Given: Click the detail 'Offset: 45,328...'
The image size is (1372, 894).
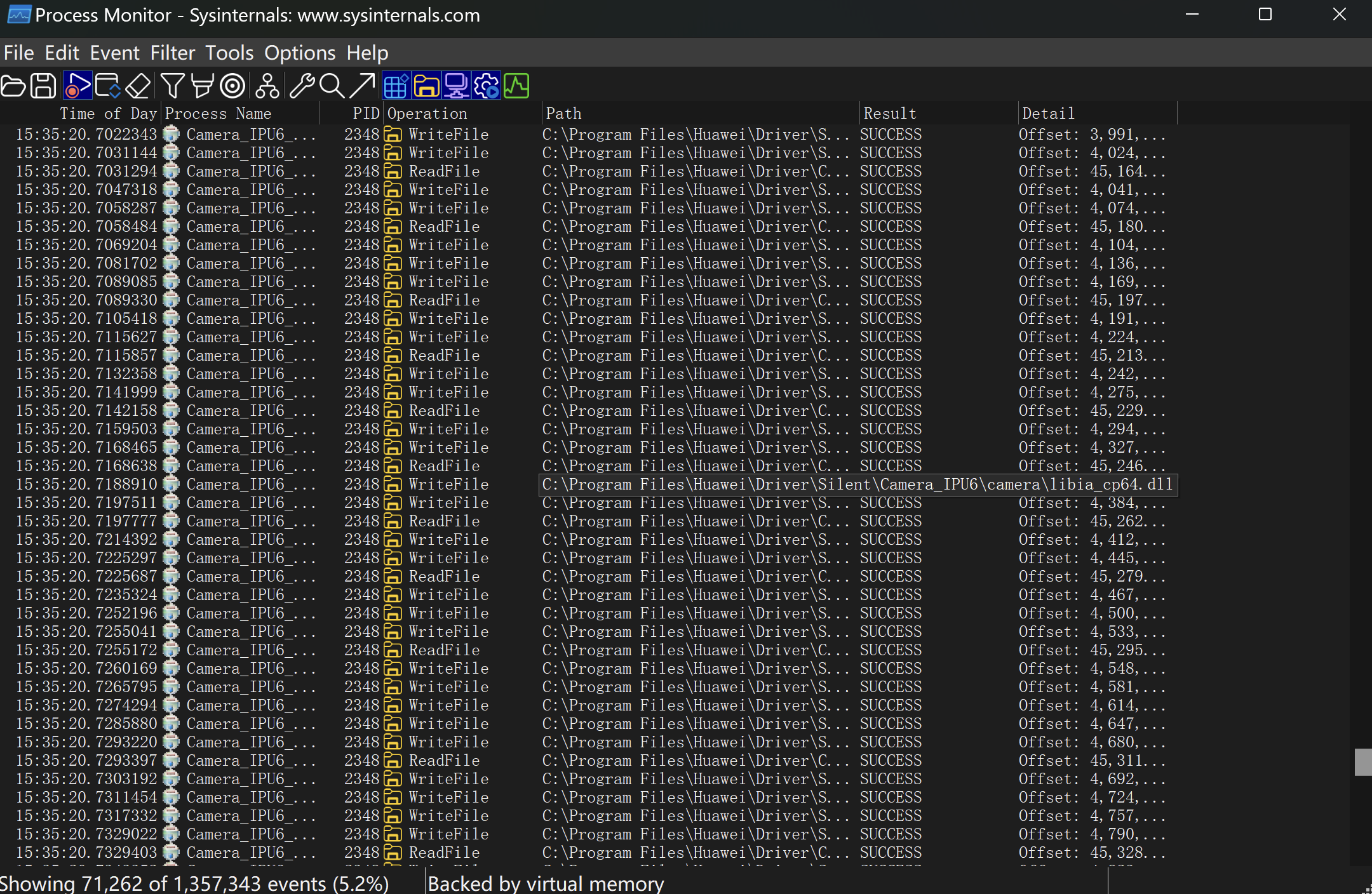Looking at the screenshot, I should coord(1092,852).
